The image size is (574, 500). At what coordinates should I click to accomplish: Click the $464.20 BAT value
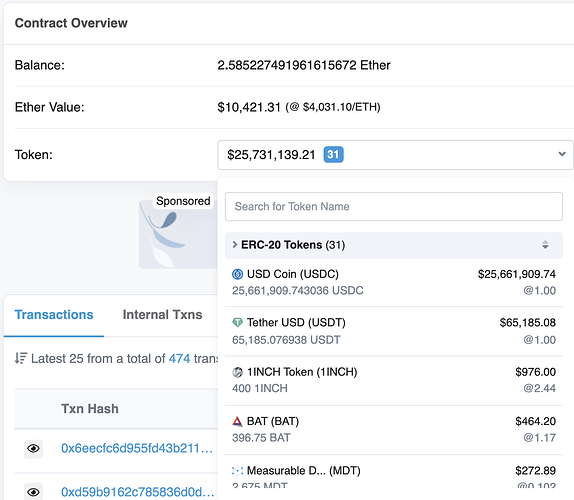click(536, 421)
